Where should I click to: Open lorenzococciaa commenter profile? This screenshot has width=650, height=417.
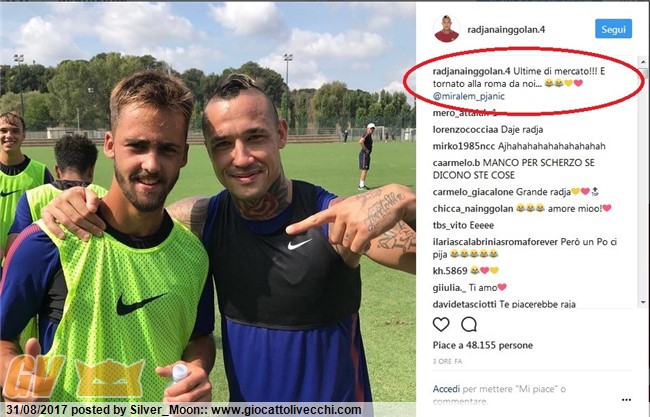click(465, 130)
